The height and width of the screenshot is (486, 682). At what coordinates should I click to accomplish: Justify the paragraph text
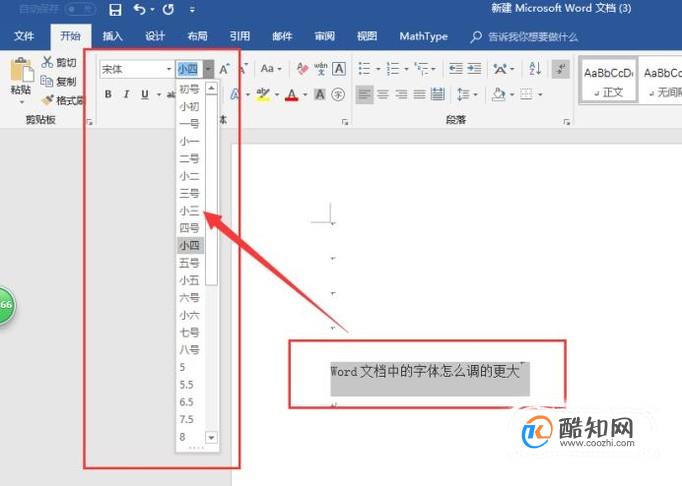[419, 94]
